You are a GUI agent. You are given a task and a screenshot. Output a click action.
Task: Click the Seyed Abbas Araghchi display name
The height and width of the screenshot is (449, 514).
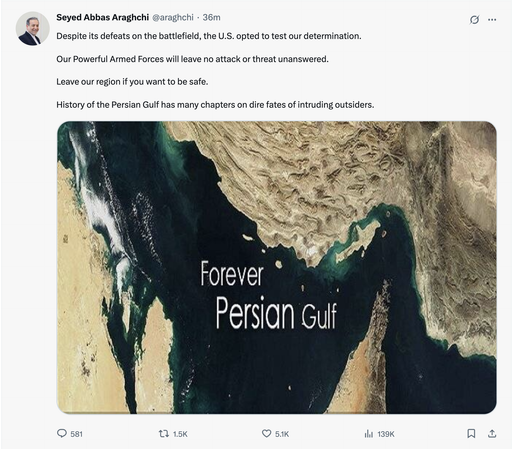(102, 17)
